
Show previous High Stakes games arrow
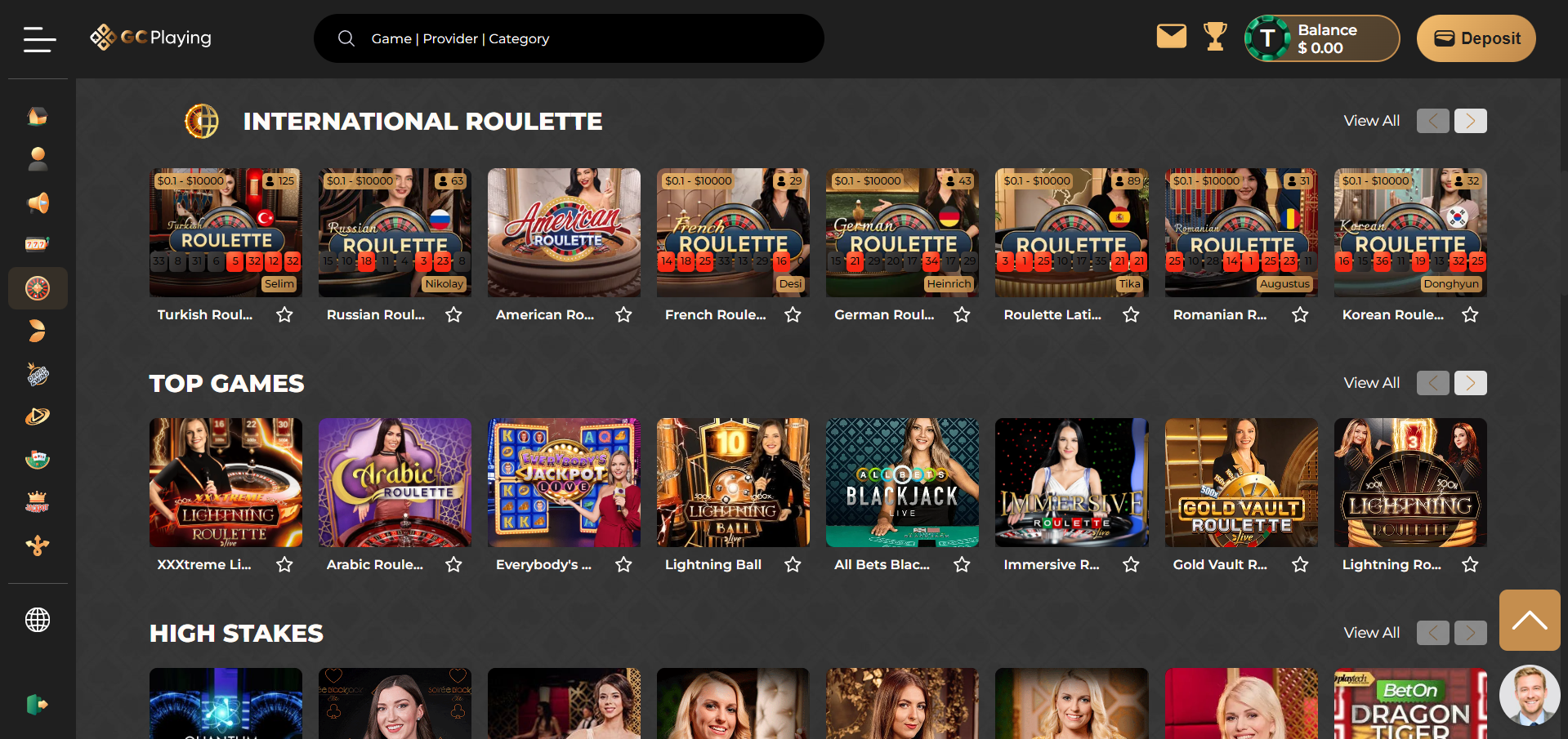tap(1433, 633)
